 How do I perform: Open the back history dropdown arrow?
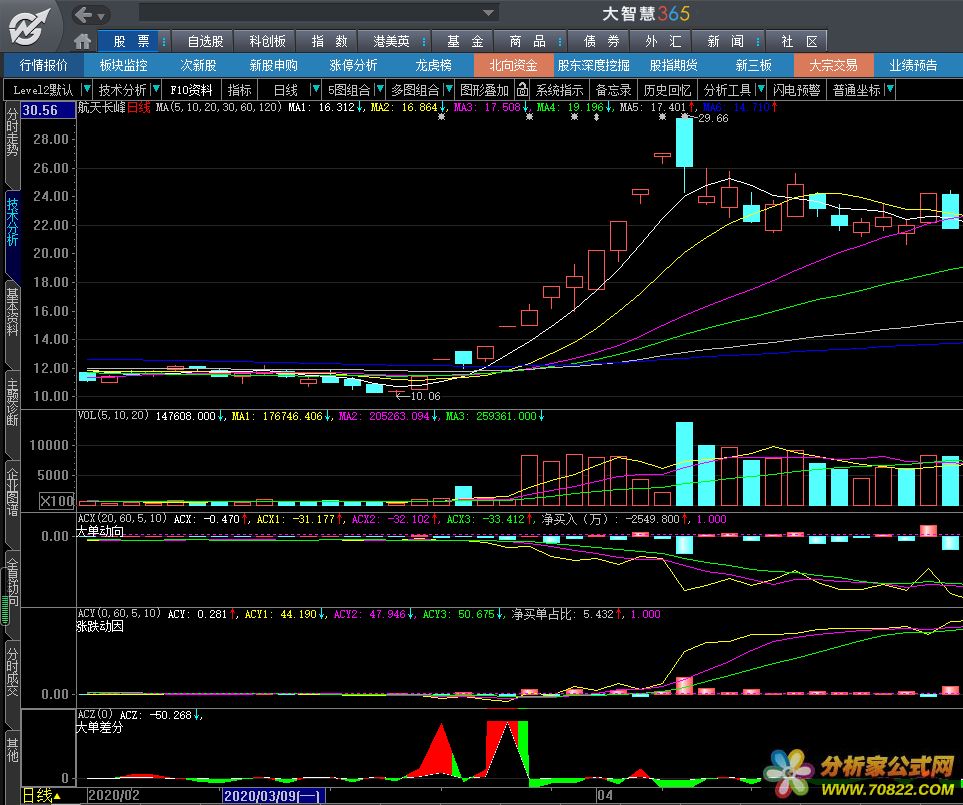(x=101, y=15)
